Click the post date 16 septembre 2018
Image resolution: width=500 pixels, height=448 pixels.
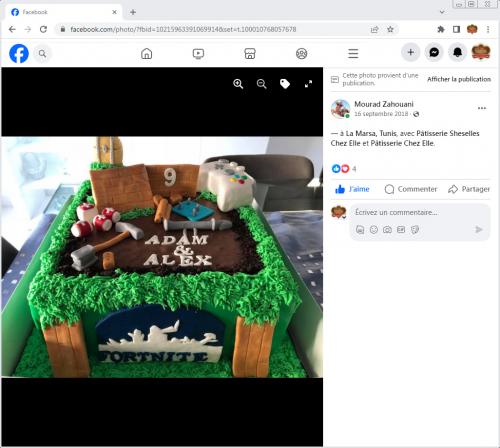coord(381,114)
